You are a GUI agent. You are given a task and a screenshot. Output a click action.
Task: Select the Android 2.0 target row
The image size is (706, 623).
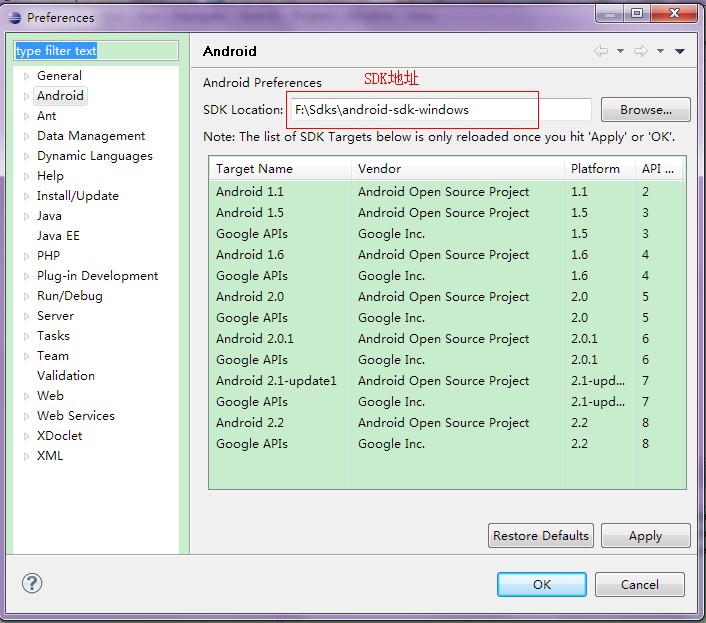point(447,297)
